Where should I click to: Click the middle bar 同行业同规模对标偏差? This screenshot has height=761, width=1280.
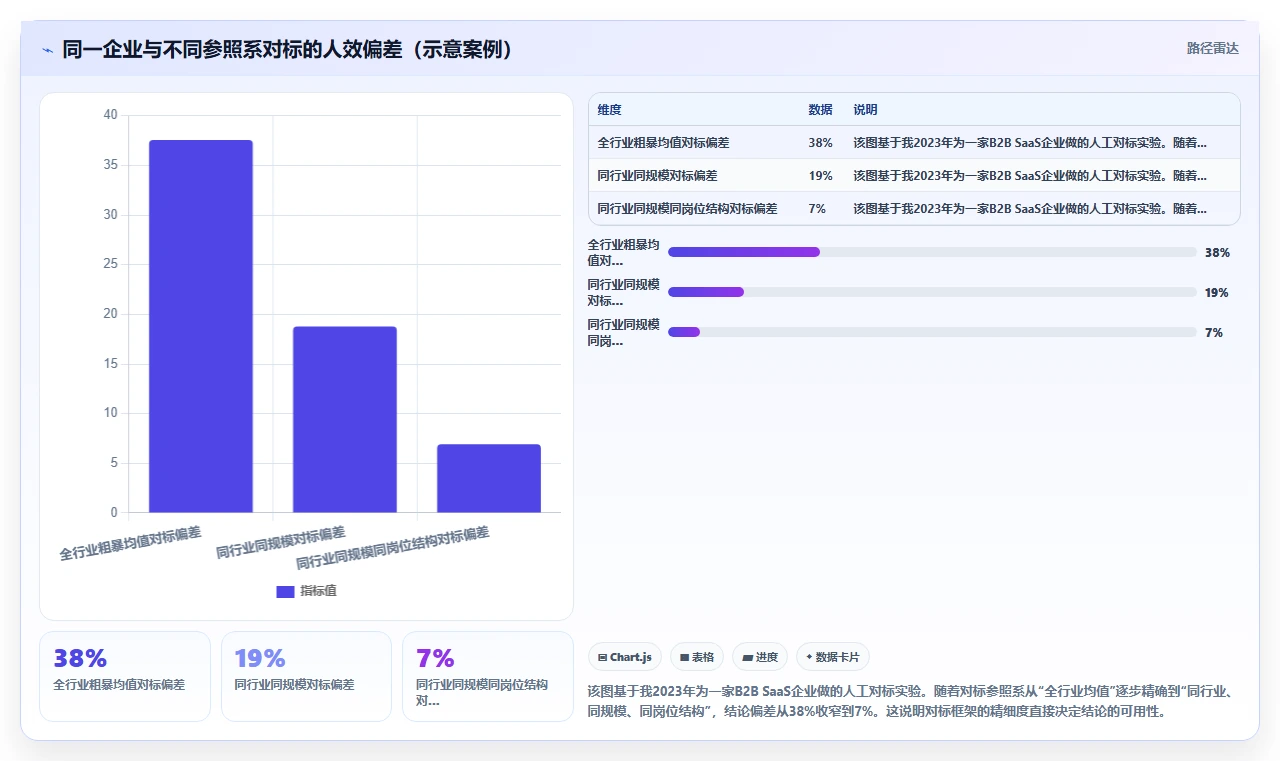[x=345, y=420]
